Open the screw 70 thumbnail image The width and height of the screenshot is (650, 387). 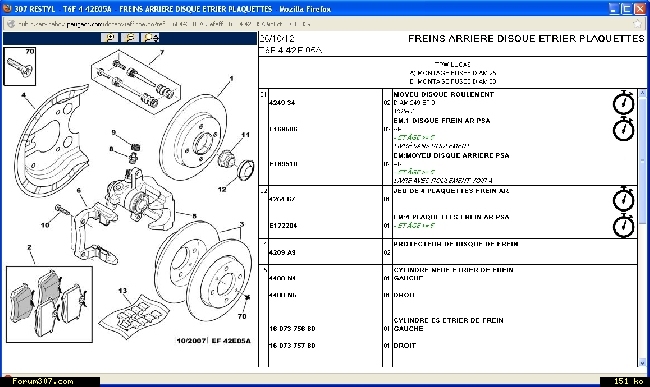(19, 66)
